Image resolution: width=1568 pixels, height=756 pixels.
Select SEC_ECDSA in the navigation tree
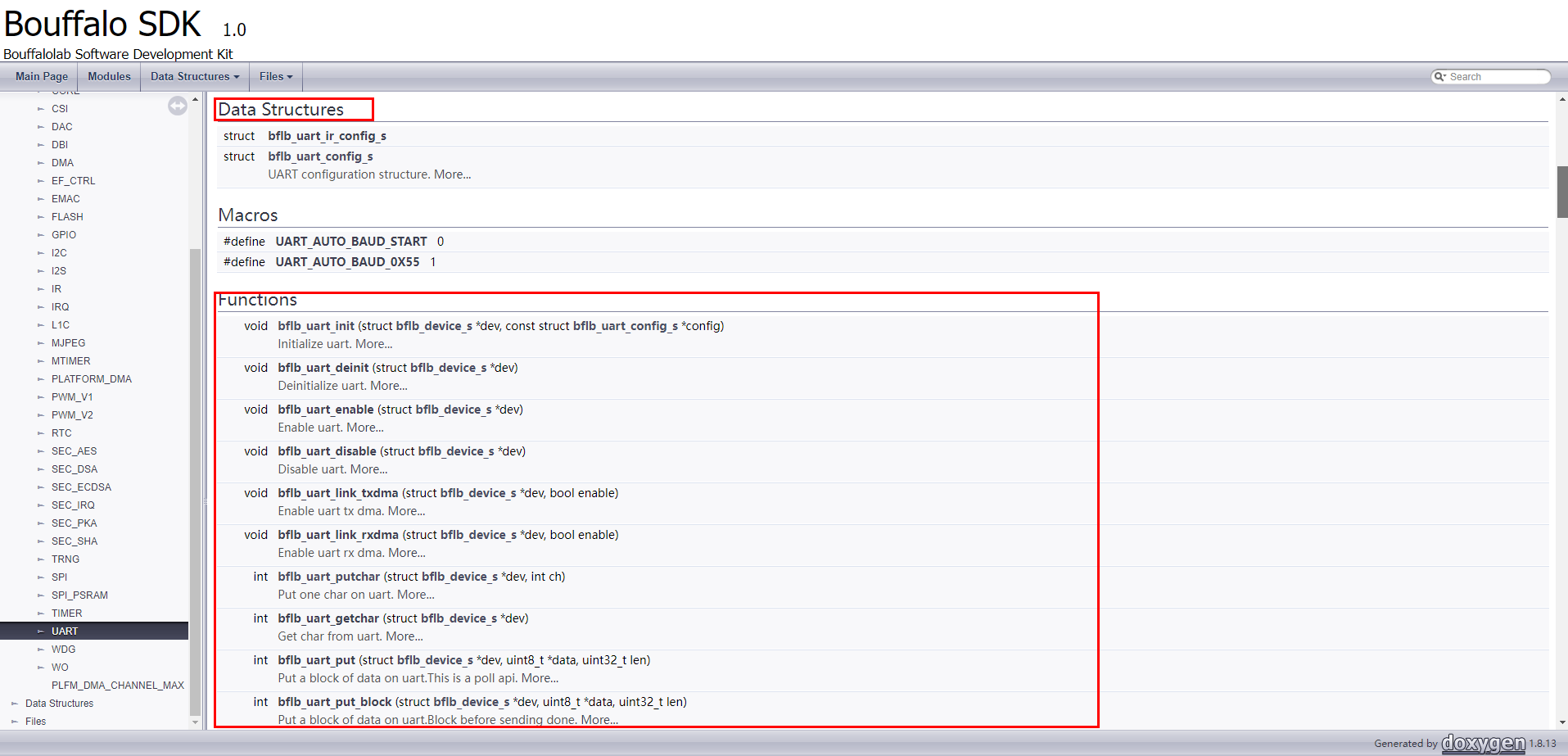(x=81, y=487)
